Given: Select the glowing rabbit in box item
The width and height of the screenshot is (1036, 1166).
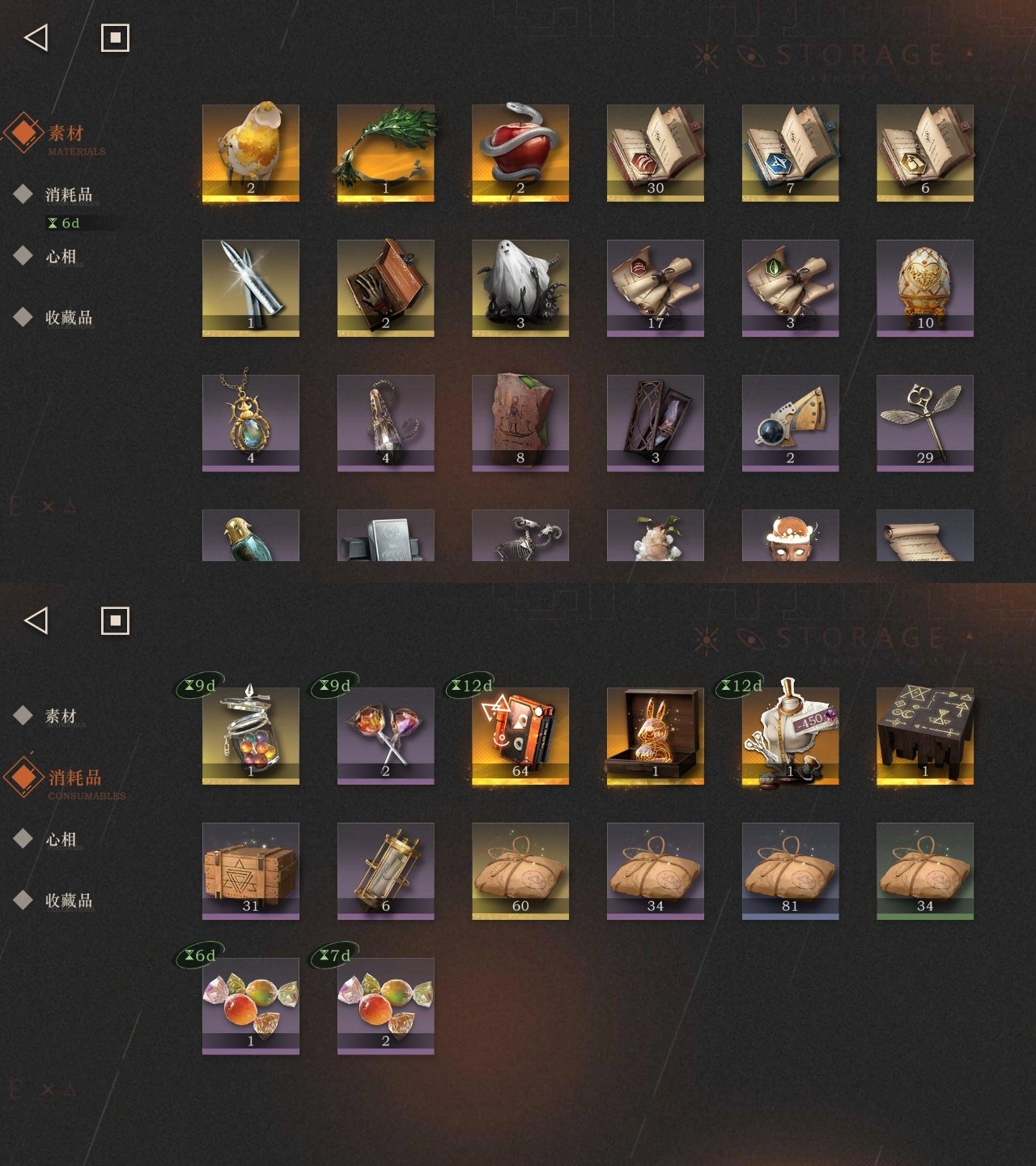Looking at the screenshot, I should tap(656, 736).
